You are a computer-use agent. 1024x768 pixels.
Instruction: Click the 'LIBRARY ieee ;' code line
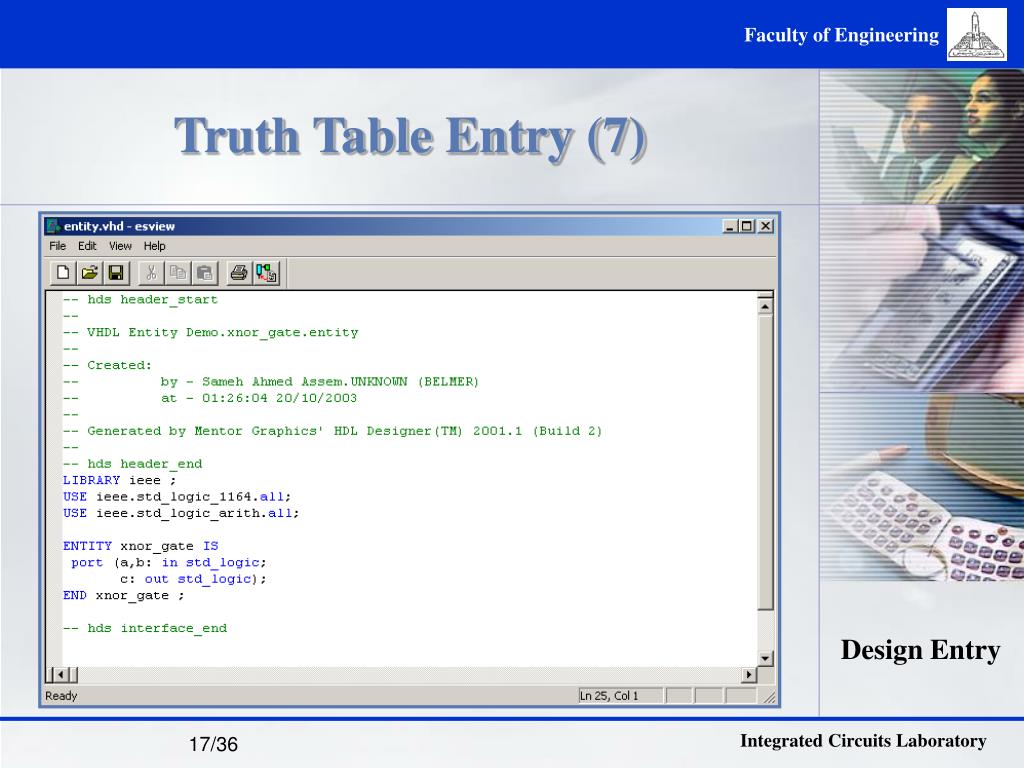(120, 480)
